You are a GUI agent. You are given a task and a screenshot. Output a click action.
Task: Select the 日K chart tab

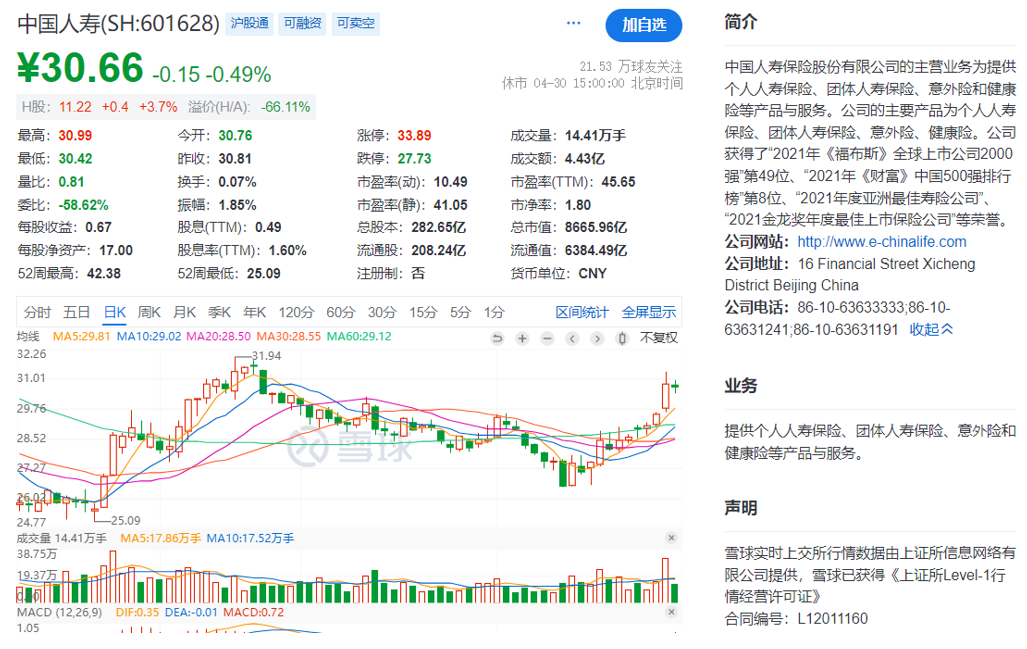pos(115,312)
